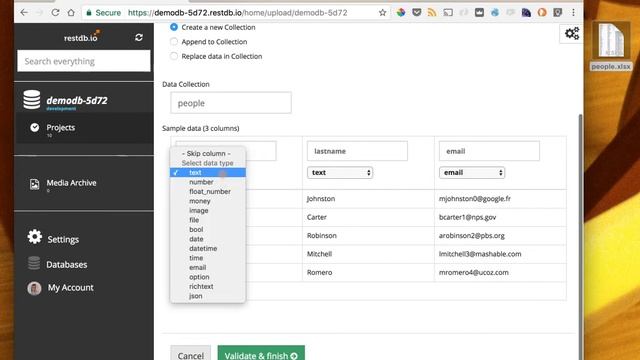The image size is (640, 360).
Task: Open Media Archive in the sidebar
Action: coord(71,183)
